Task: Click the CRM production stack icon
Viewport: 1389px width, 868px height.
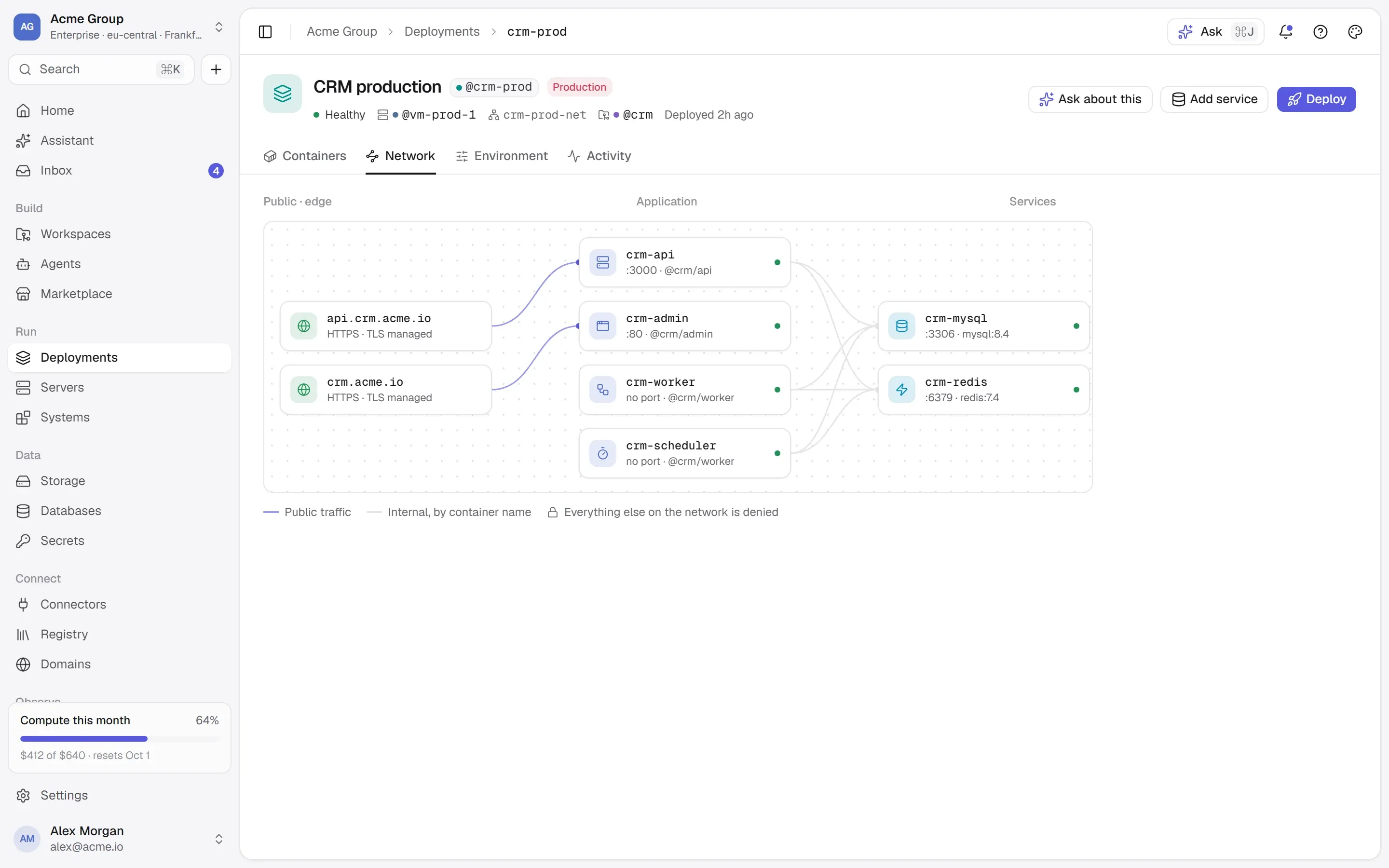Action: (x=283, y=94)
